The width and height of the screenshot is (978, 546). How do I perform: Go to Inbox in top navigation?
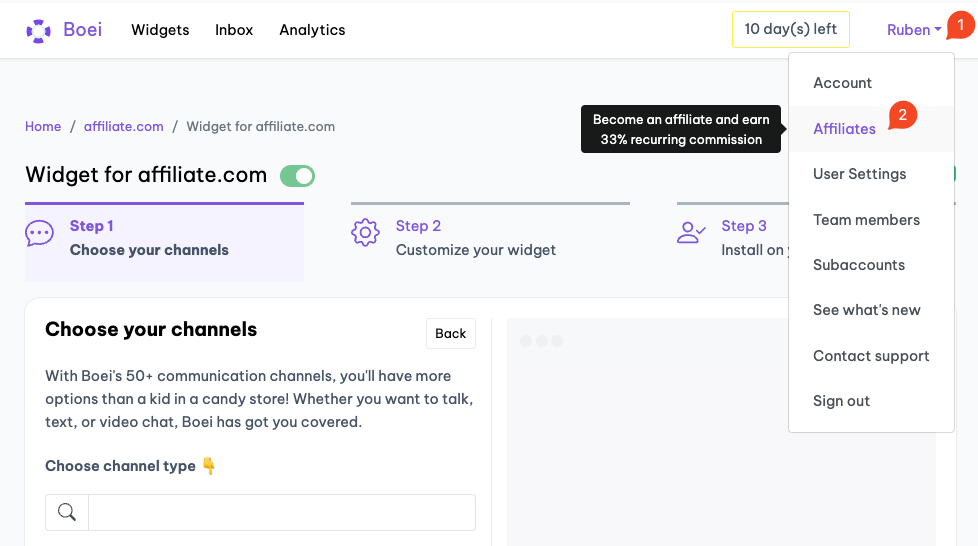234,30
